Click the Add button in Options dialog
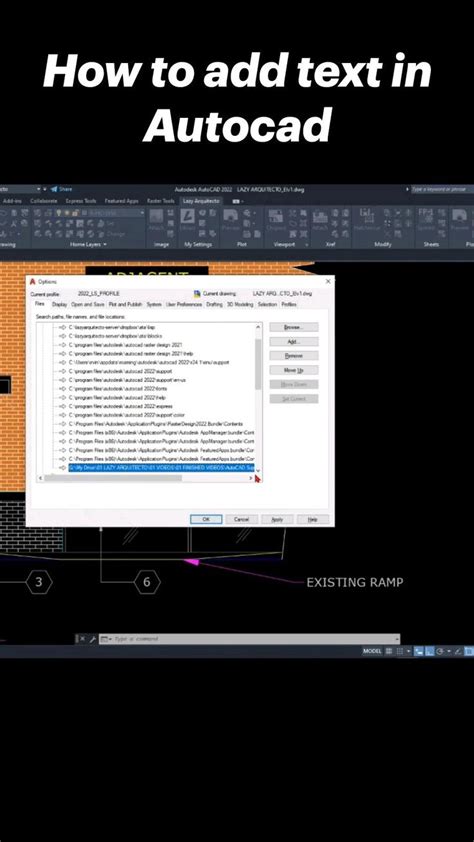The height and width of the screenshot is (842, 474). coord(294,342)
